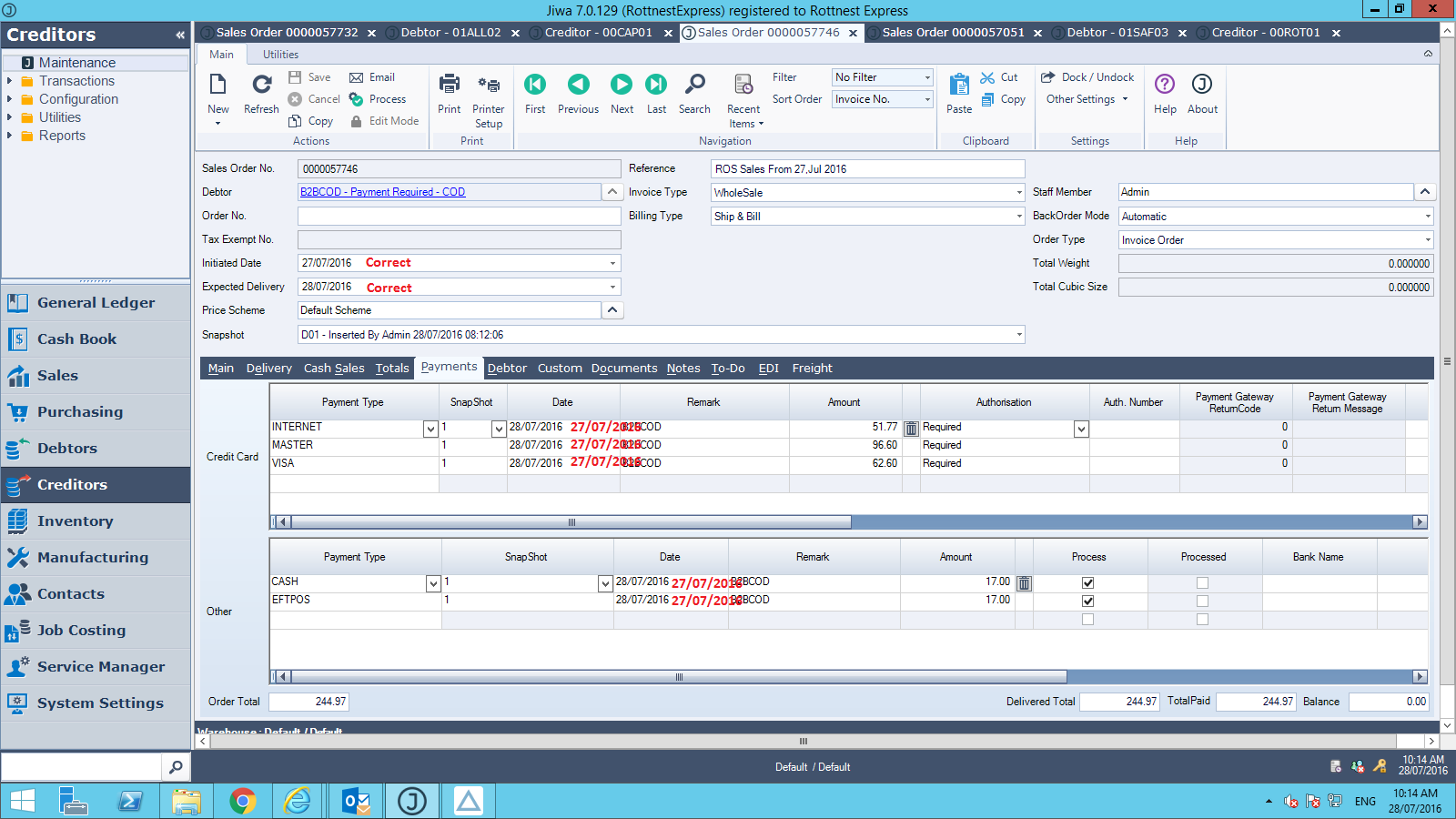
Task: Click the New document icon
Action: (218, 86)
